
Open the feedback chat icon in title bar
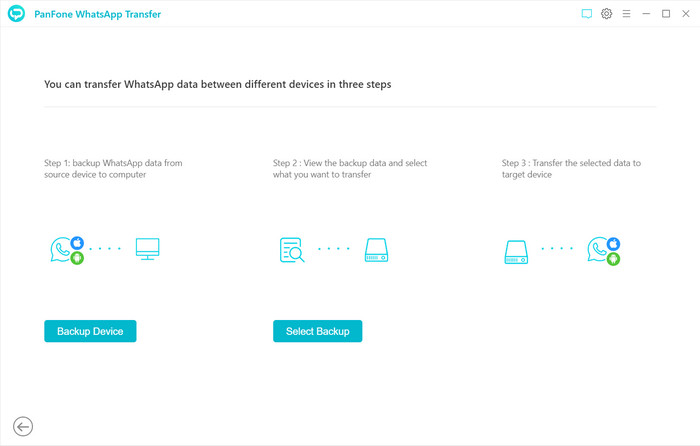pos(587,14)
